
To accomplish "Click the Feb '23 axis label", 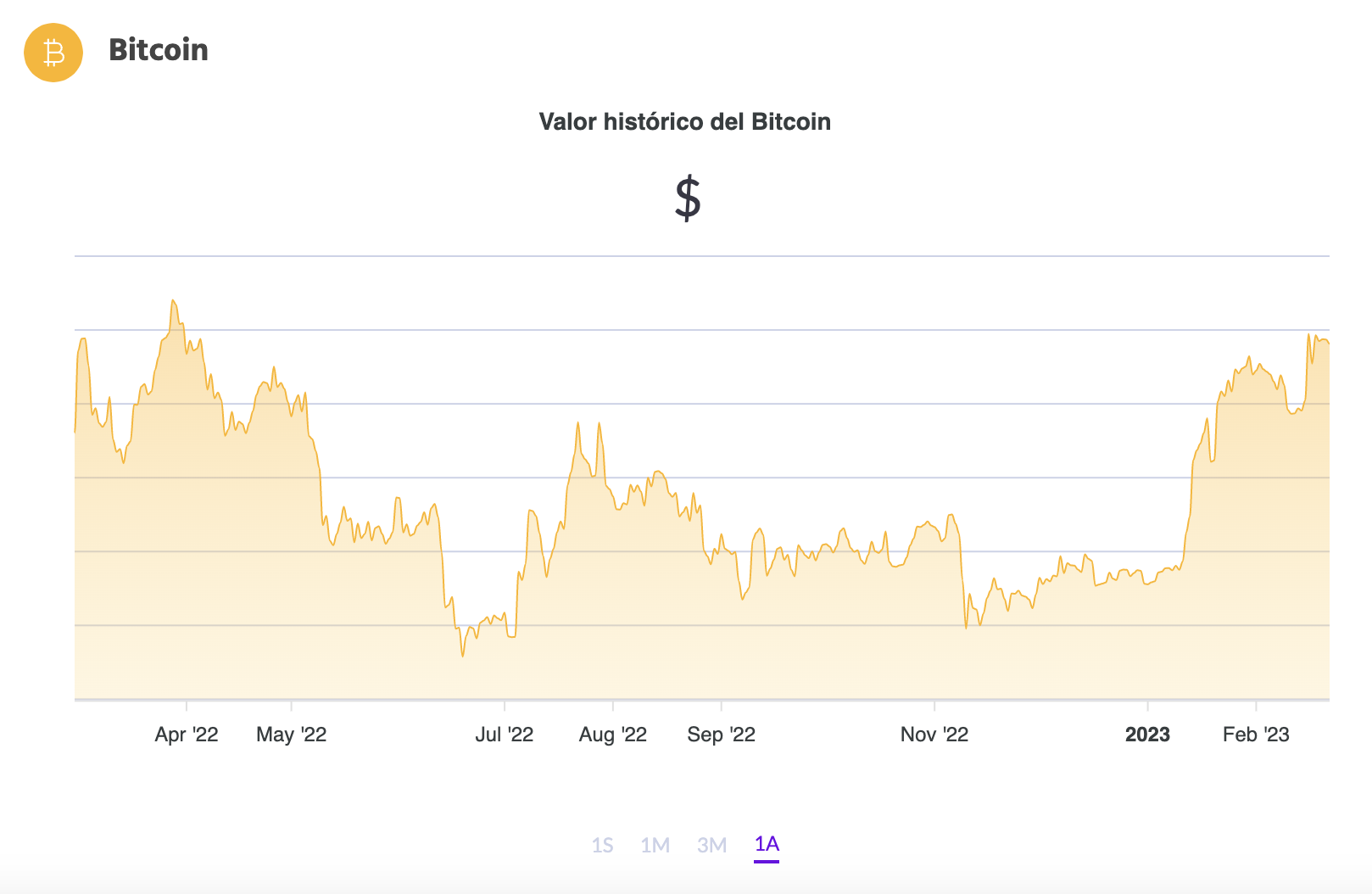I will pos(1255,735).
